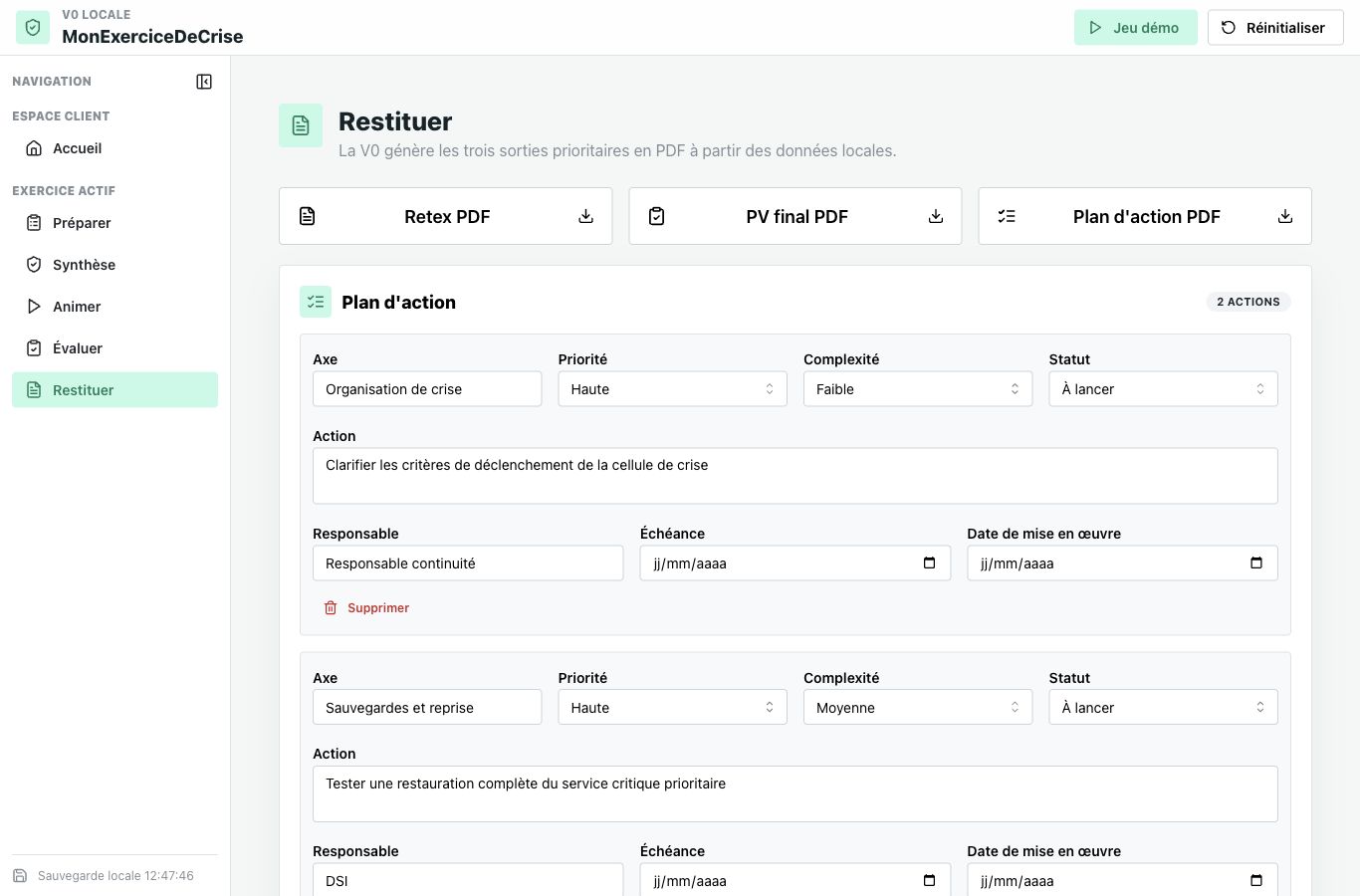Click the Plan d'action section checklist icon
This screenshot has height=896, width=1360.
(x=316, y=302)
